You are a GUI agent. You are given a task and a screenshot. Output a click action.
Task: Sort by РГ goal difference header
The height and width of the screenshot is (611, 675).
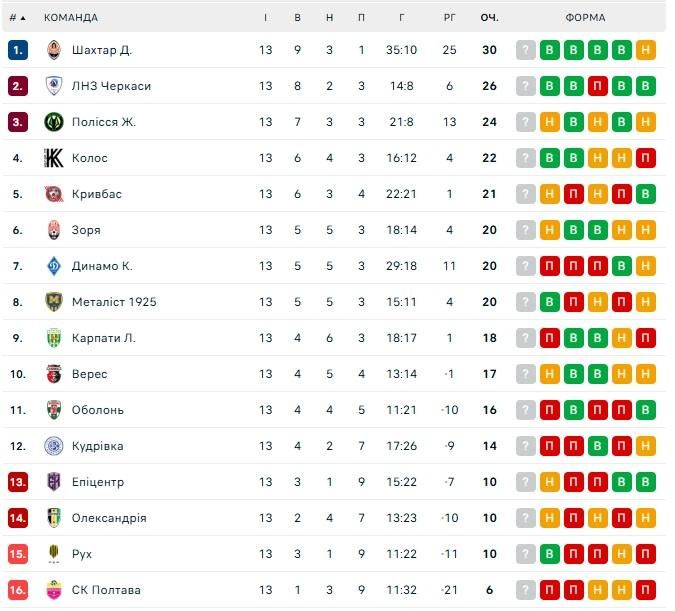[x=449, y=18]
